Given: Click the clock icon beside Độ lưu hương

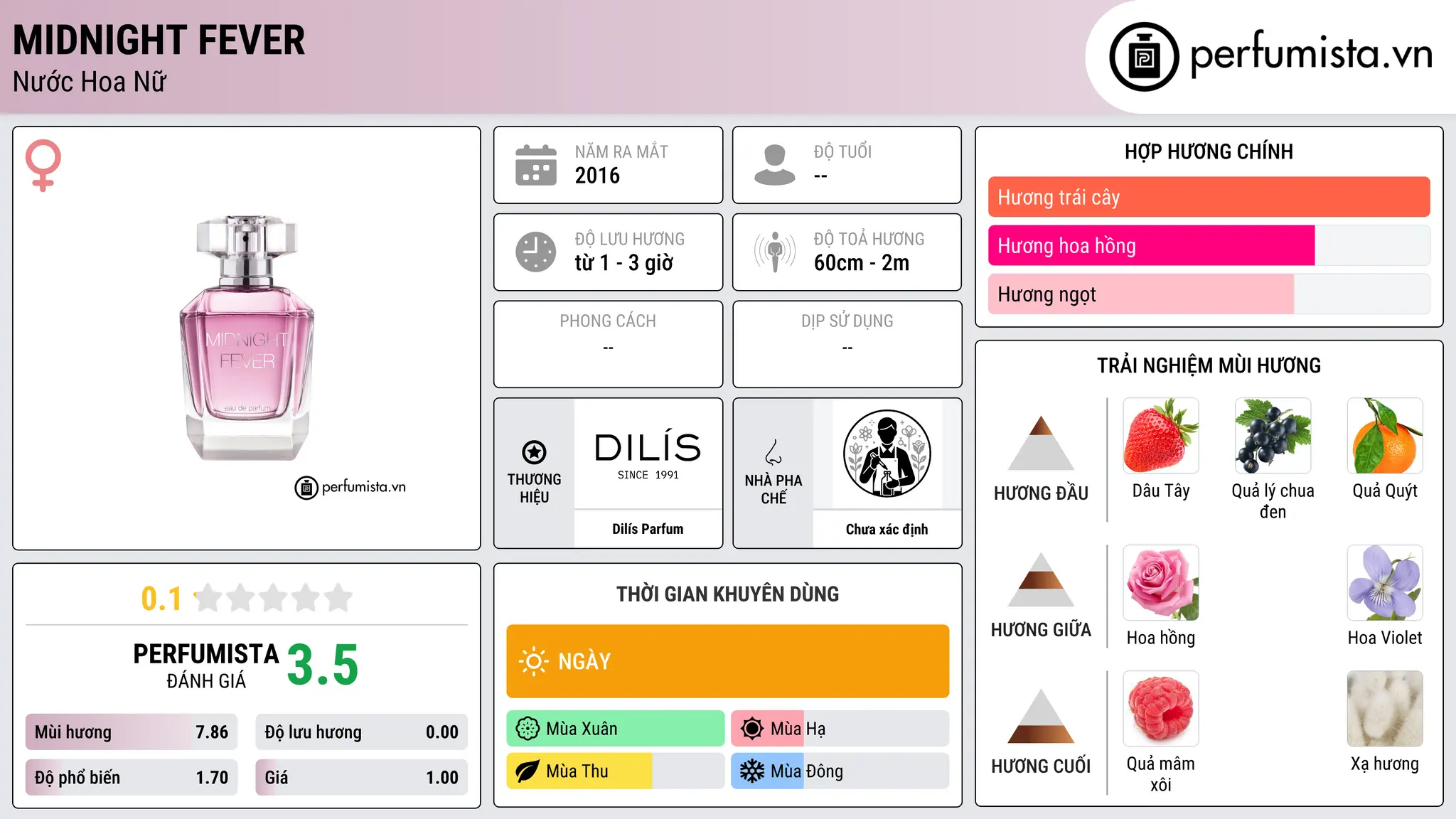Looking at the screenshot, I should (536, 252).
